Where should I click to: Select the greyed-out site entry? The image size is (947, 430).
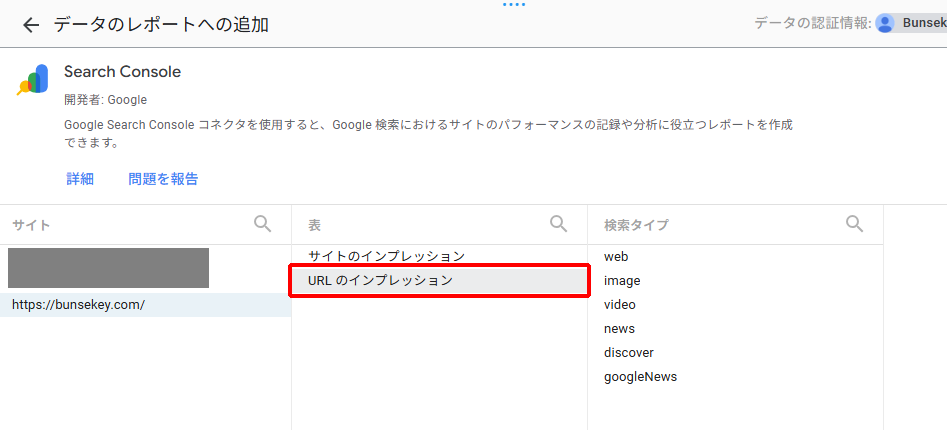[109, 268]
